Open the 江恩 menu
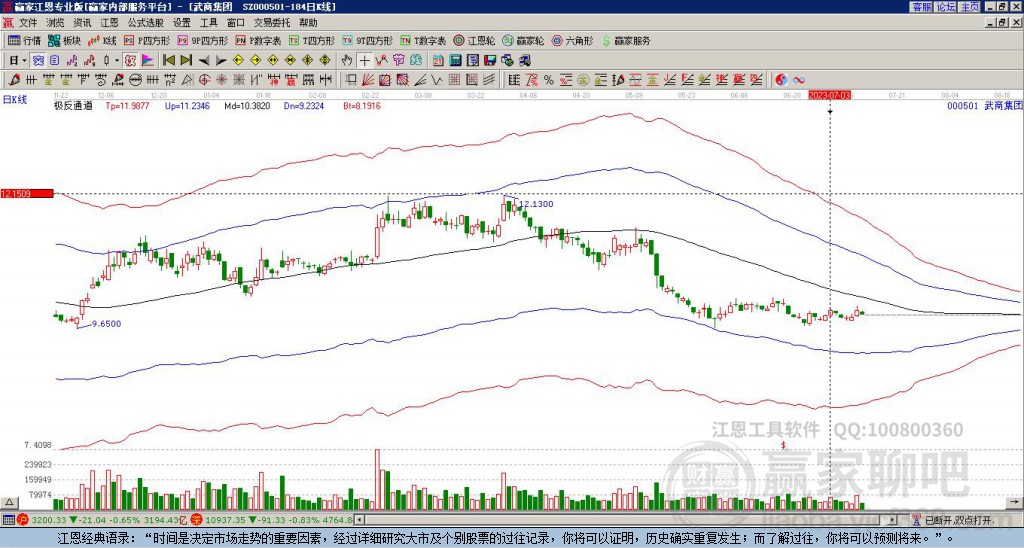The image size is (1024, 548). (x=109, y=23)
